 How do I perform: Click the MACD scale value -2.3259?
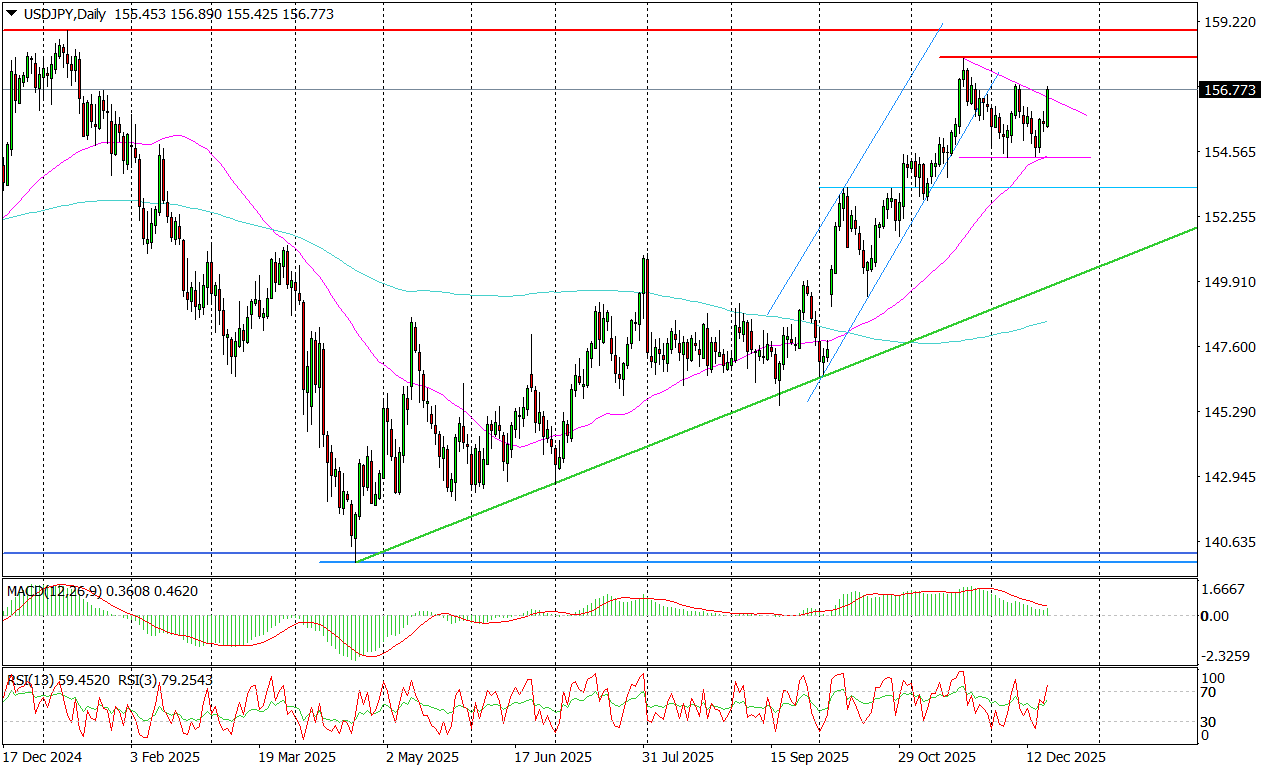point(1224,656)
